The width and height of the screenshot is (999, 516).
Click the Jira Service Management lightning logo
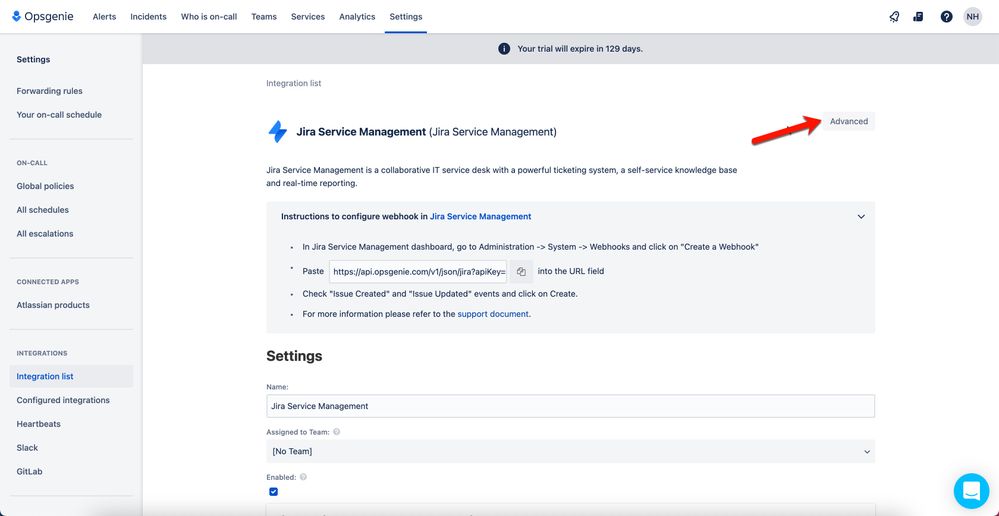point(278,132)
